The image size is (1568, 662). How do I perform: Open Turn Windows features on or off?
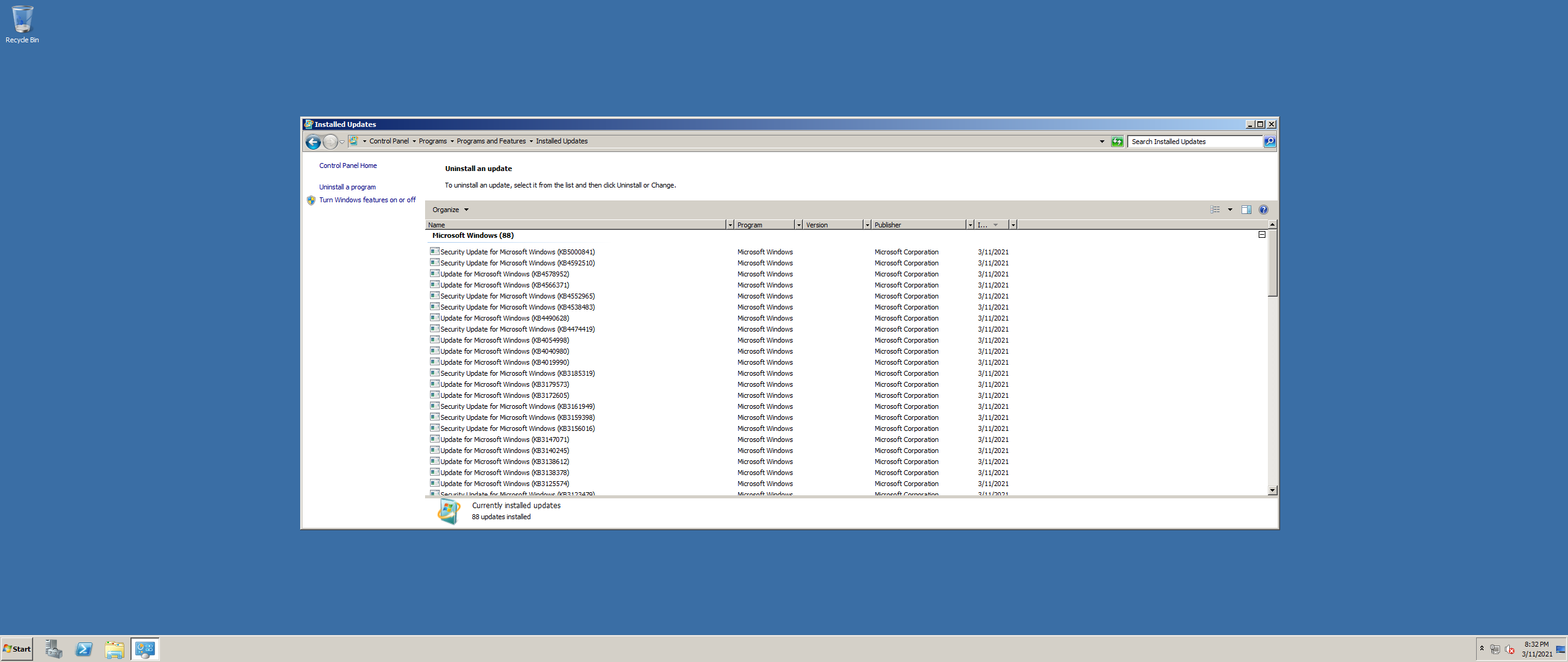click(367, 200)
